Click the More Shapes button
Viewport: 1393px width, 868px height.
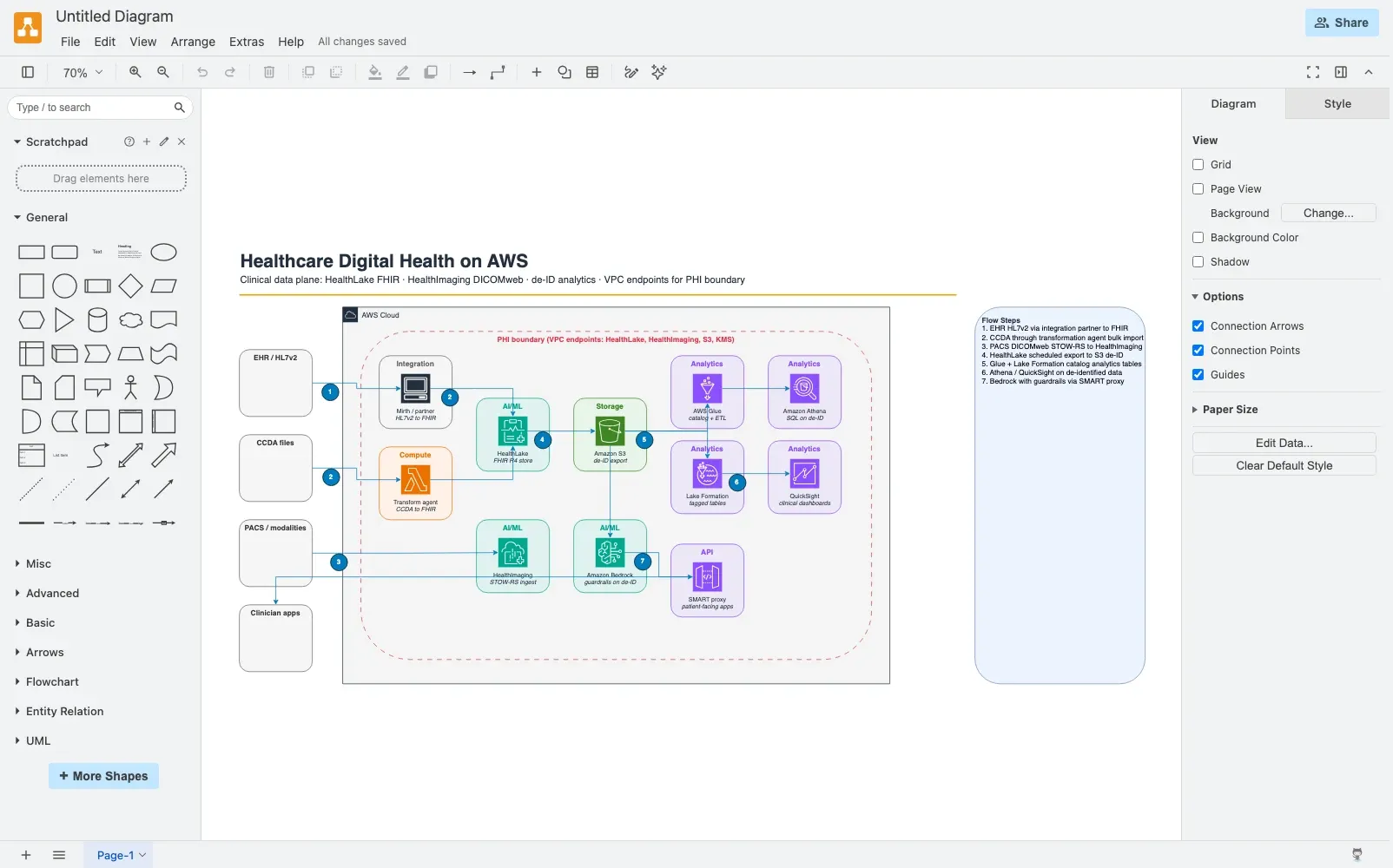click(103, 776)
